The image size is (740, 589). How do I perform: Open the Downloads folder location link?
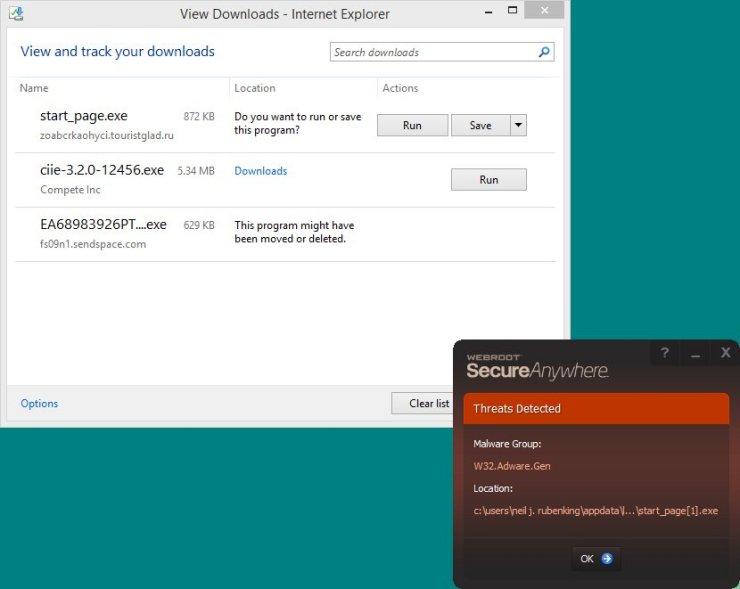(x=261, y=171)
